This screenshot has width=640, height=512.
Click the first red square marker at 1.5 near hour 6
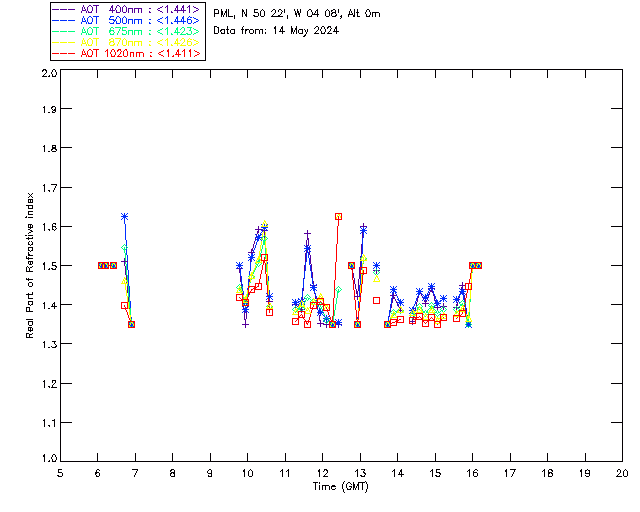click(101, 265)
